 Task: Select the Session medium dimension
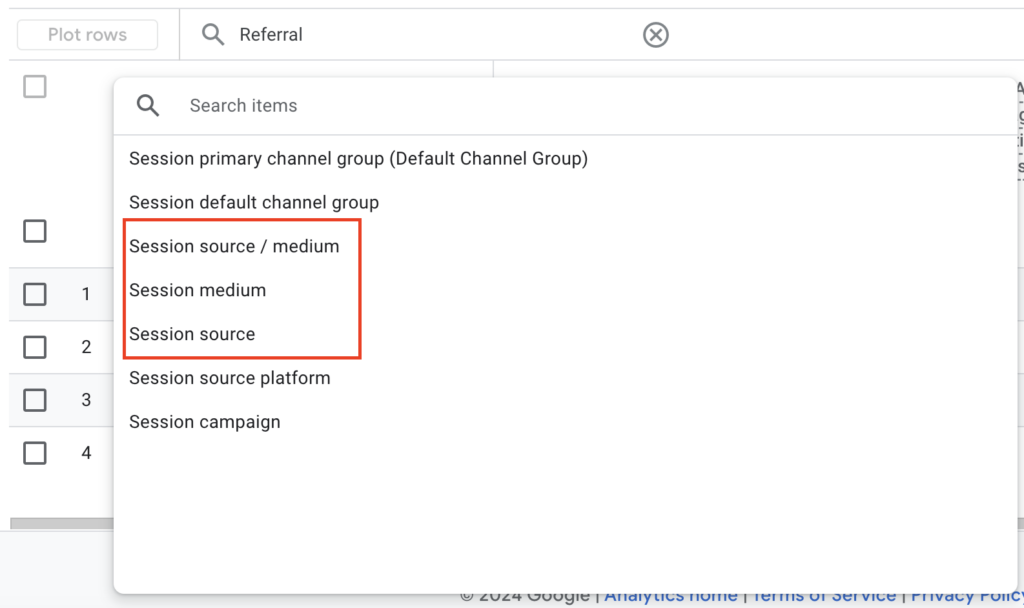pos(197,290)
